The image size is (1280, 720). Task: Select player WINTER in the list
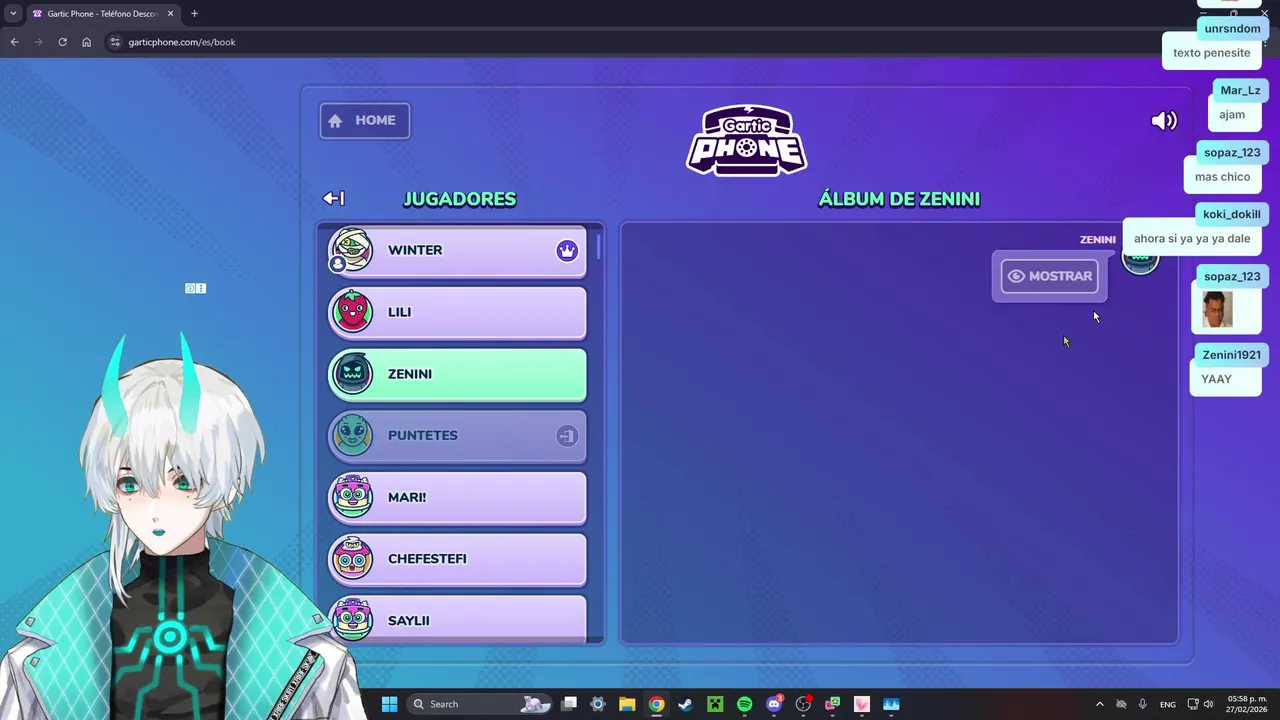coord(458,251)
